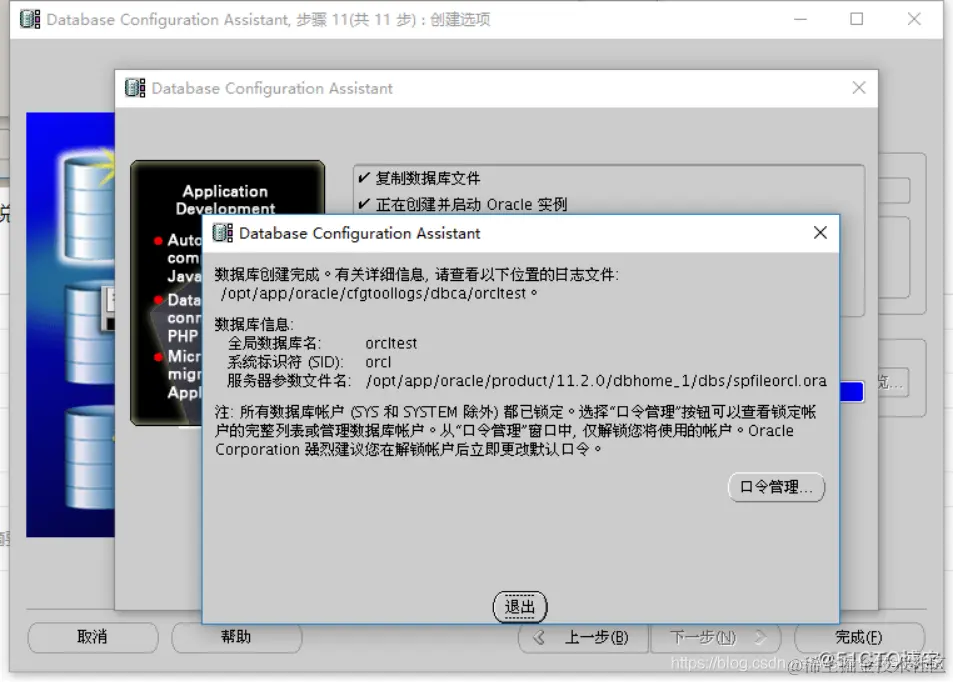
Task: Click the 退出 exit button
Action: click(x=519, y=606)
